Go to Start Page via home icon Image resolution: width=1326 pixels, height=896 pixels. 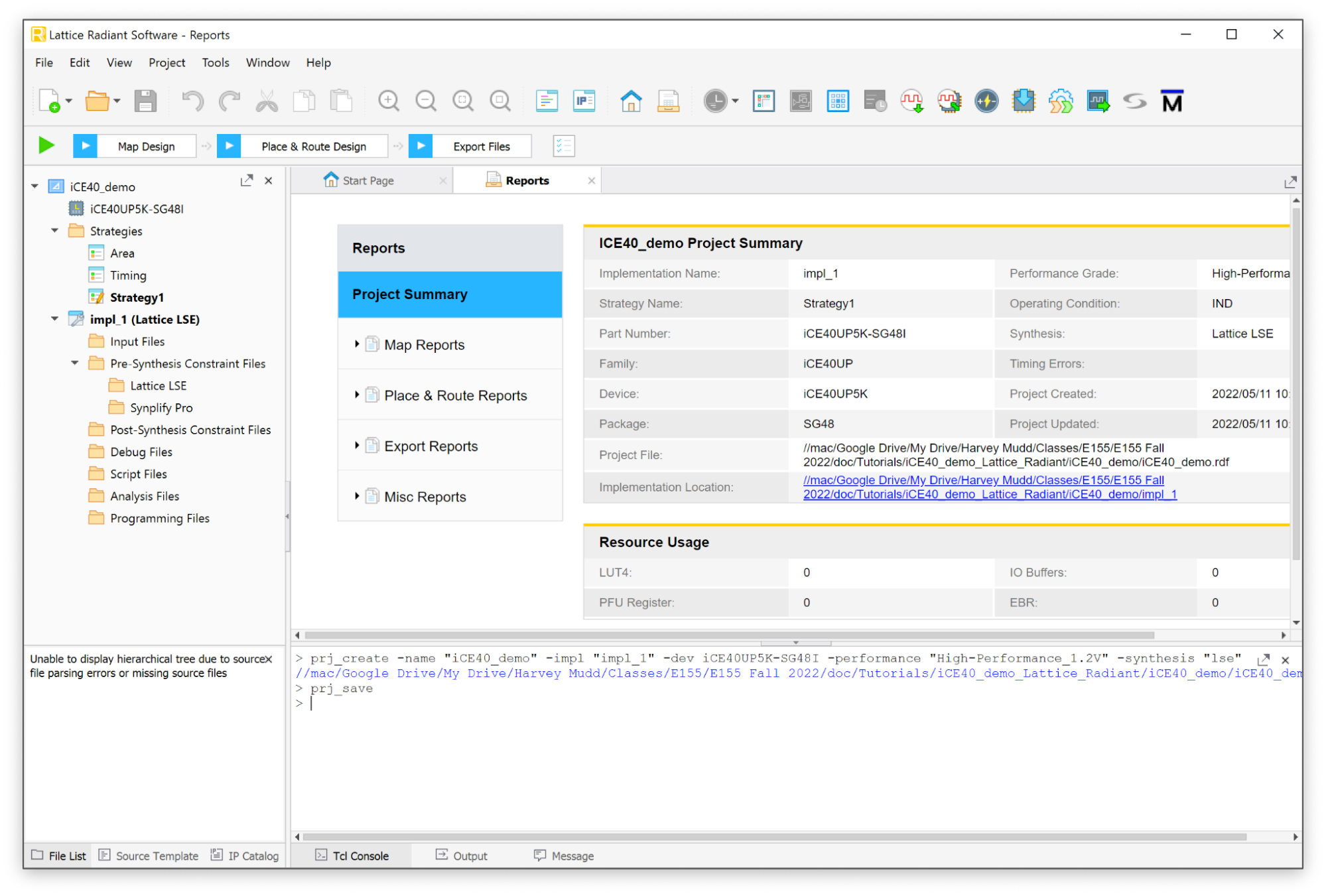pyautogui.click(x=631, y=101)
